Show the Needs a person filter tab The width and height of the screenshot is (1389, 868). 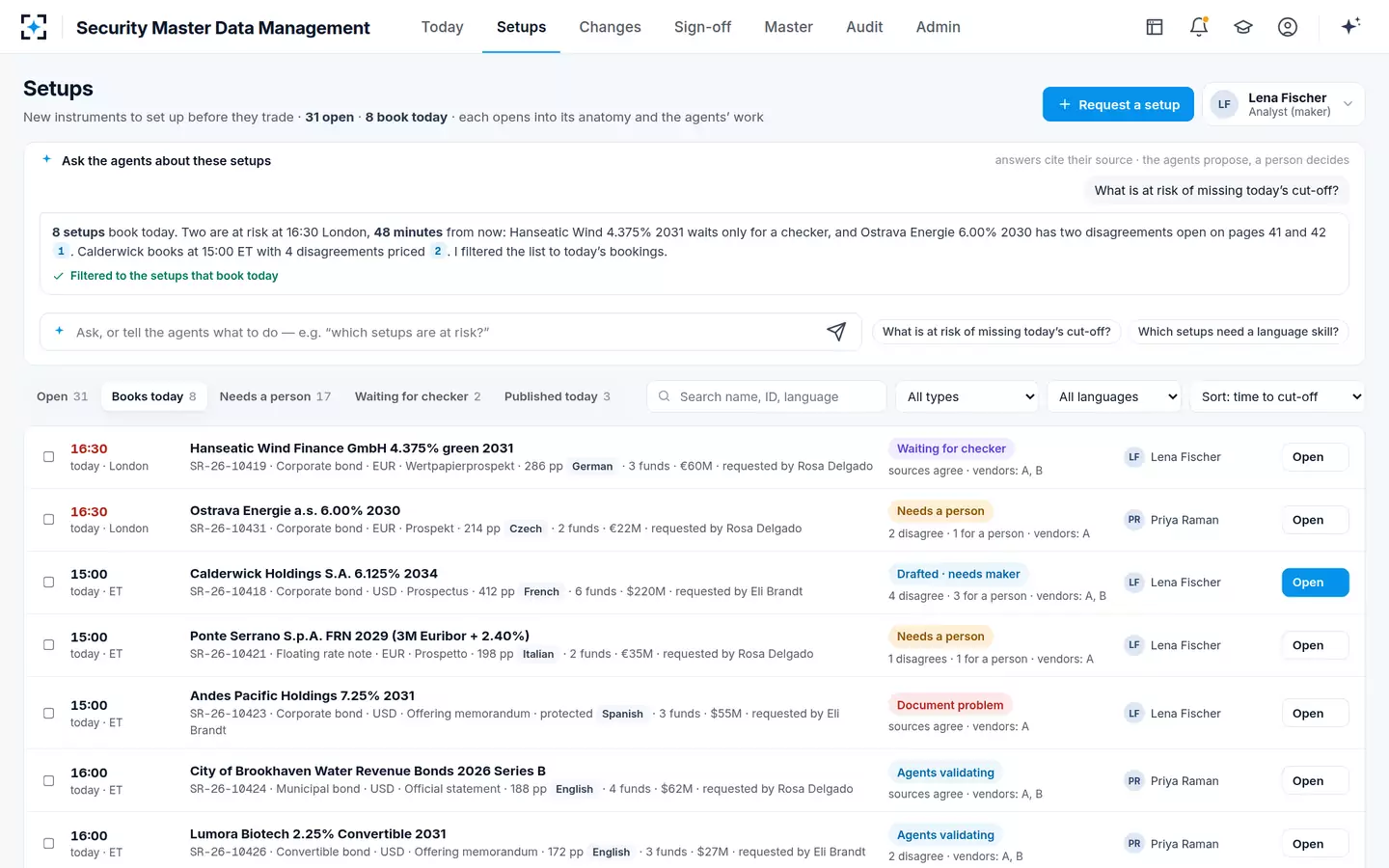(275, 396)
